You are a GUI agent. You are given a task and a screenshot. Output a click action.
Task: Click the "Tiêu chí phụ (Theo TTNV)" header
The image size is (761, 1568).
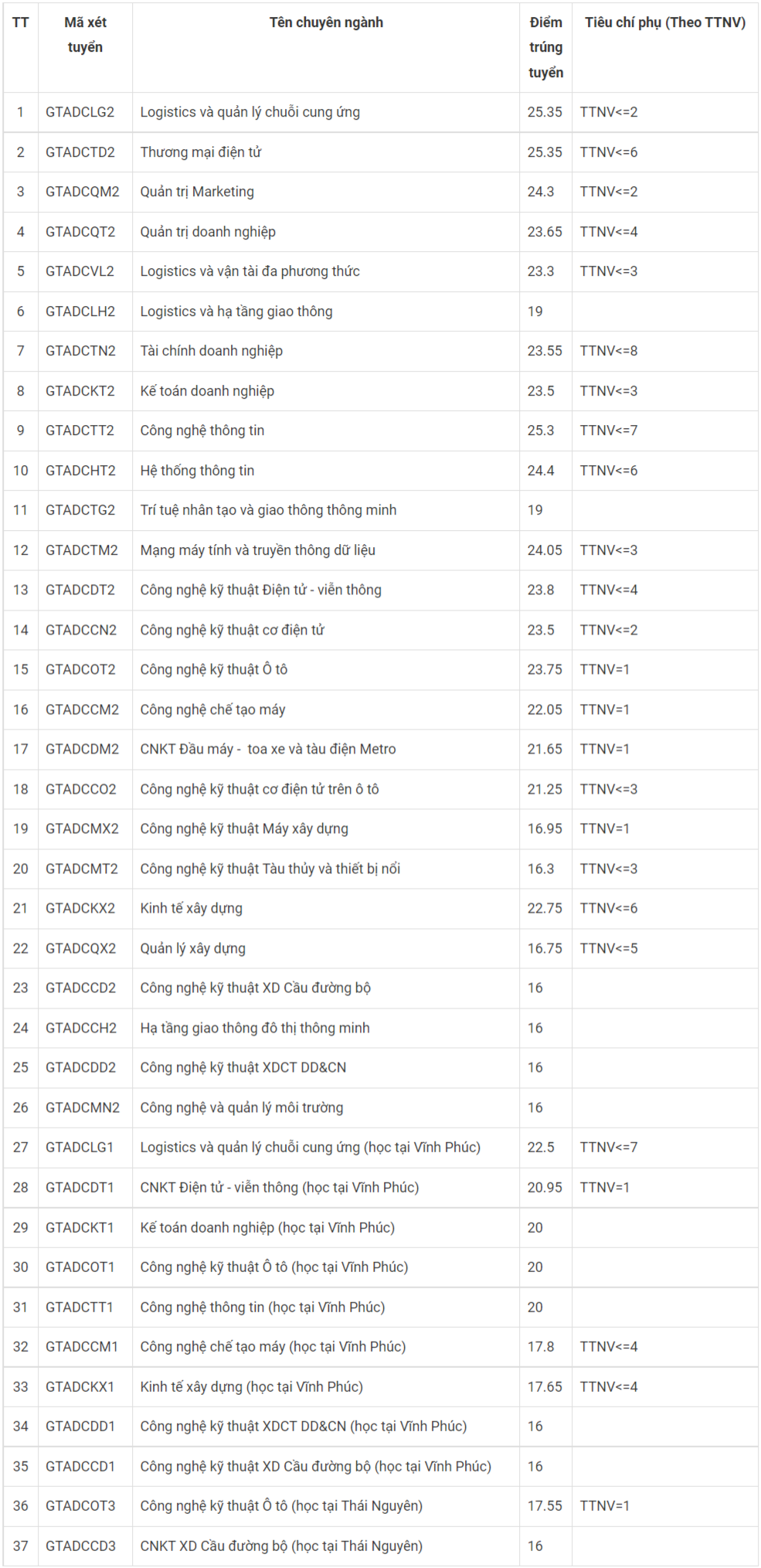(x=664, y=22)
